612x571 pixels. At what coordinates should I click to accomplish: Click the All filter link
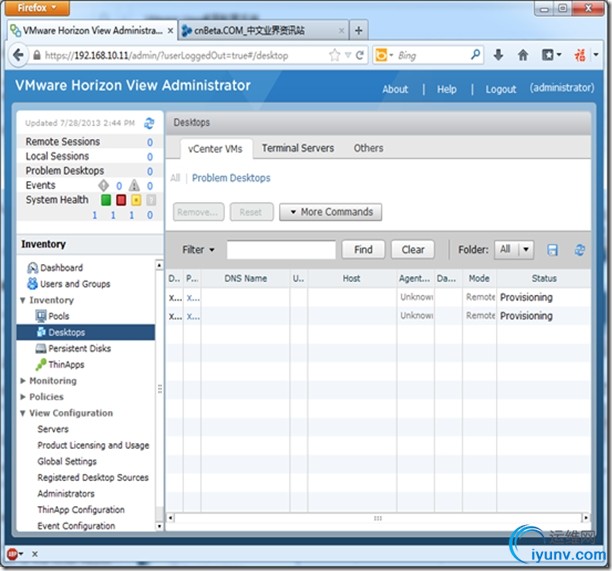[x=175, y=178]
